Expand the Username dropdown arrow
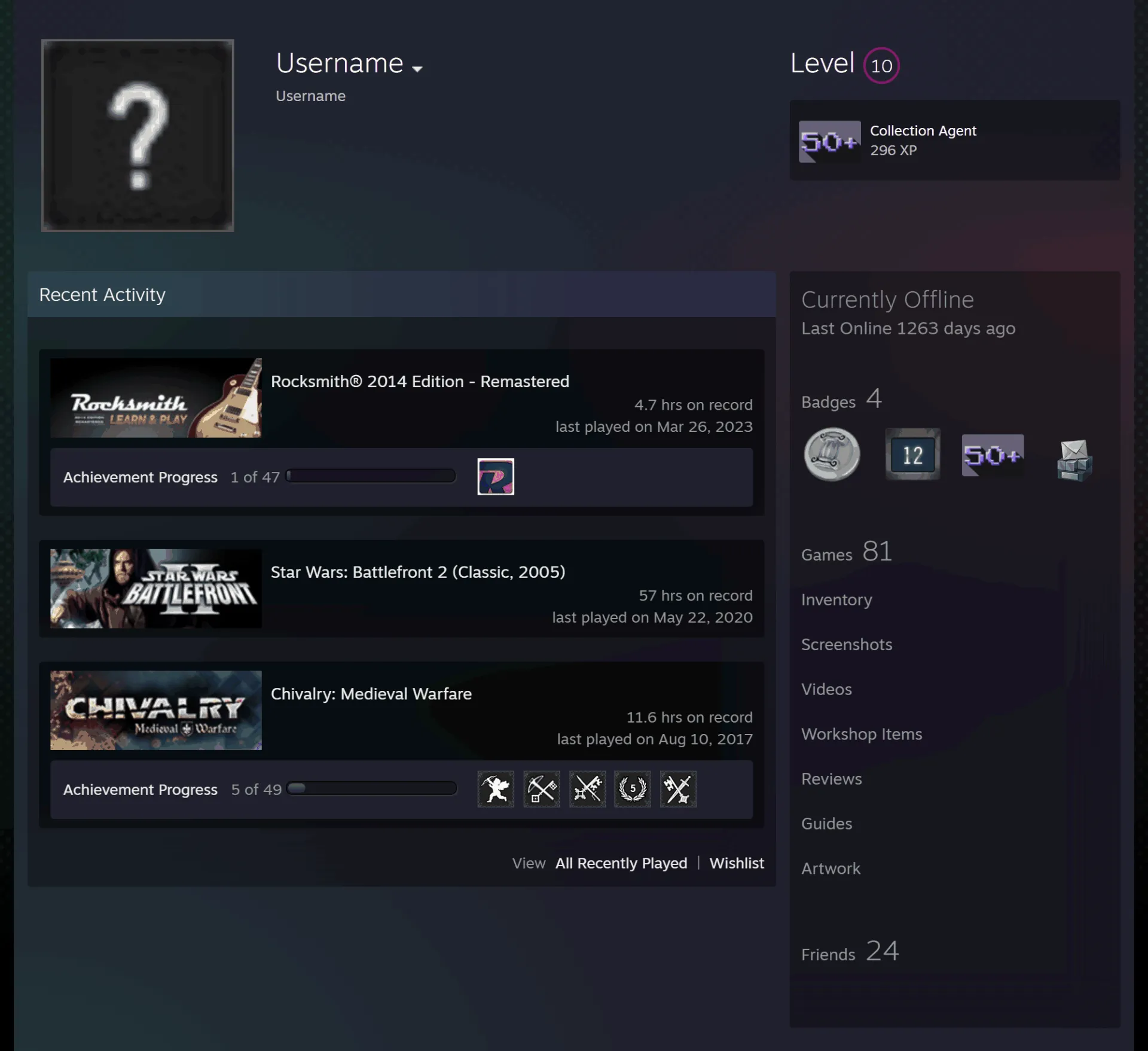Image resolution: width=1148 pixels, height=1051 pixels. click(417, 69)
